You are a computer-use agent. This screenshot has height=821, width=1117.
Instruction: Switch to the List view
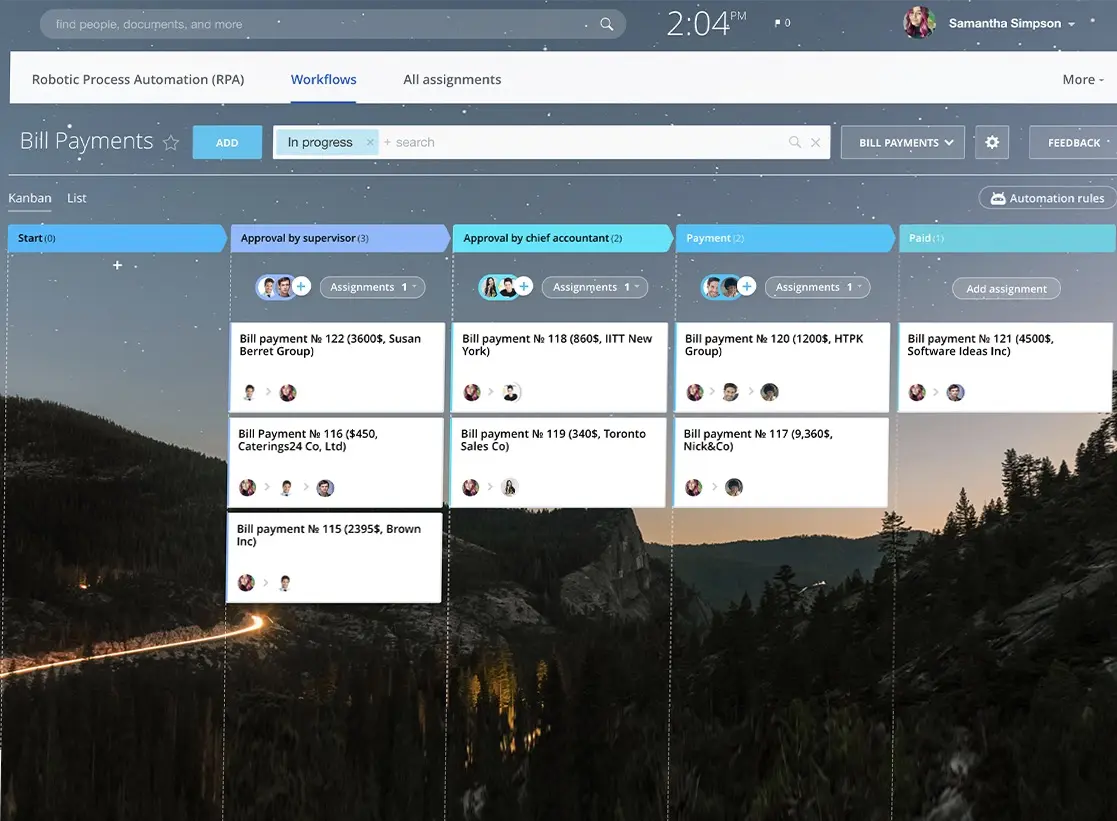pos(77,198)
